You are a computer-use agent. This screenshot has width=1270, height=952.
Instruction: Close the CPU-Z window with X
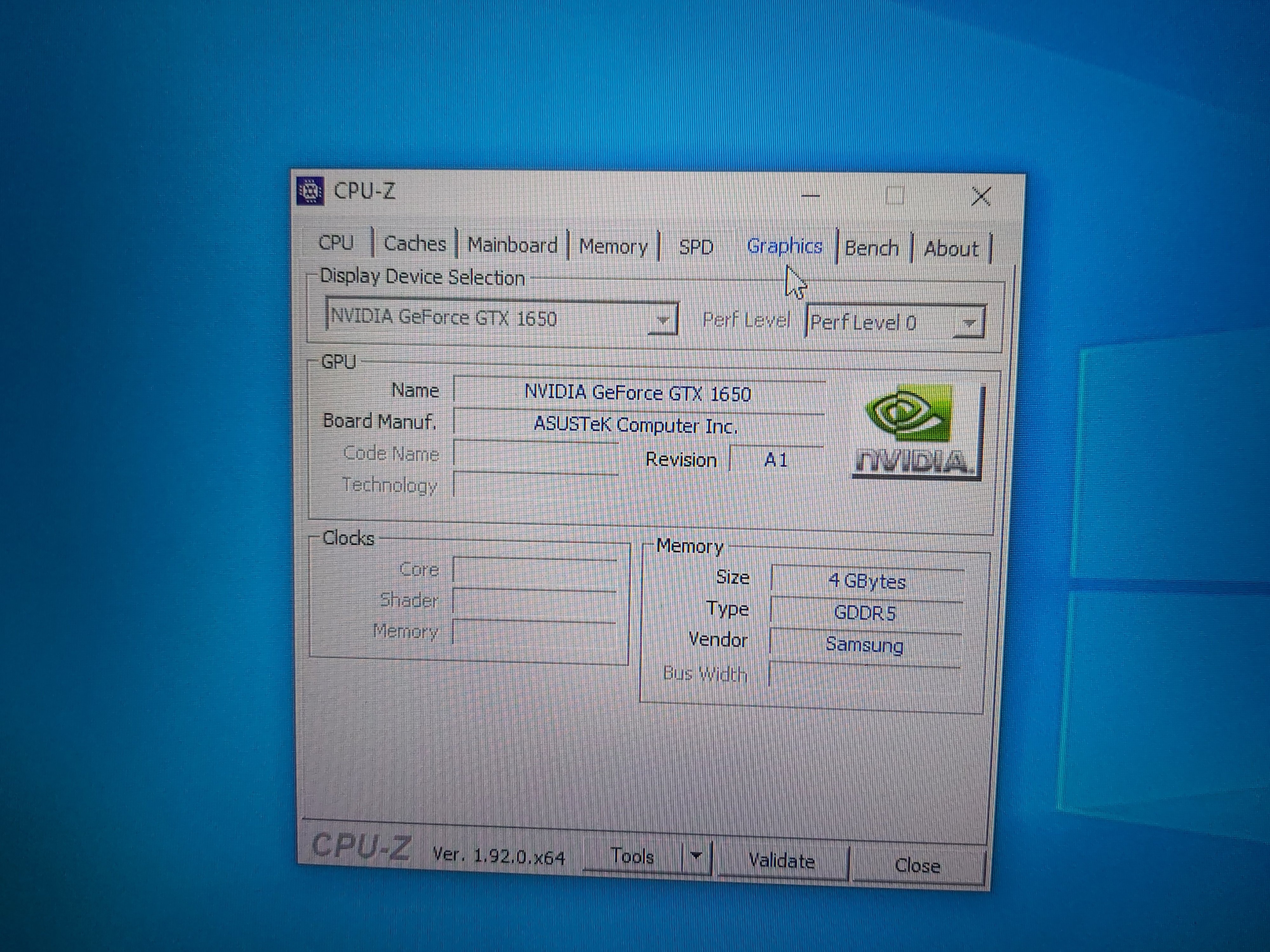(981, 197)
